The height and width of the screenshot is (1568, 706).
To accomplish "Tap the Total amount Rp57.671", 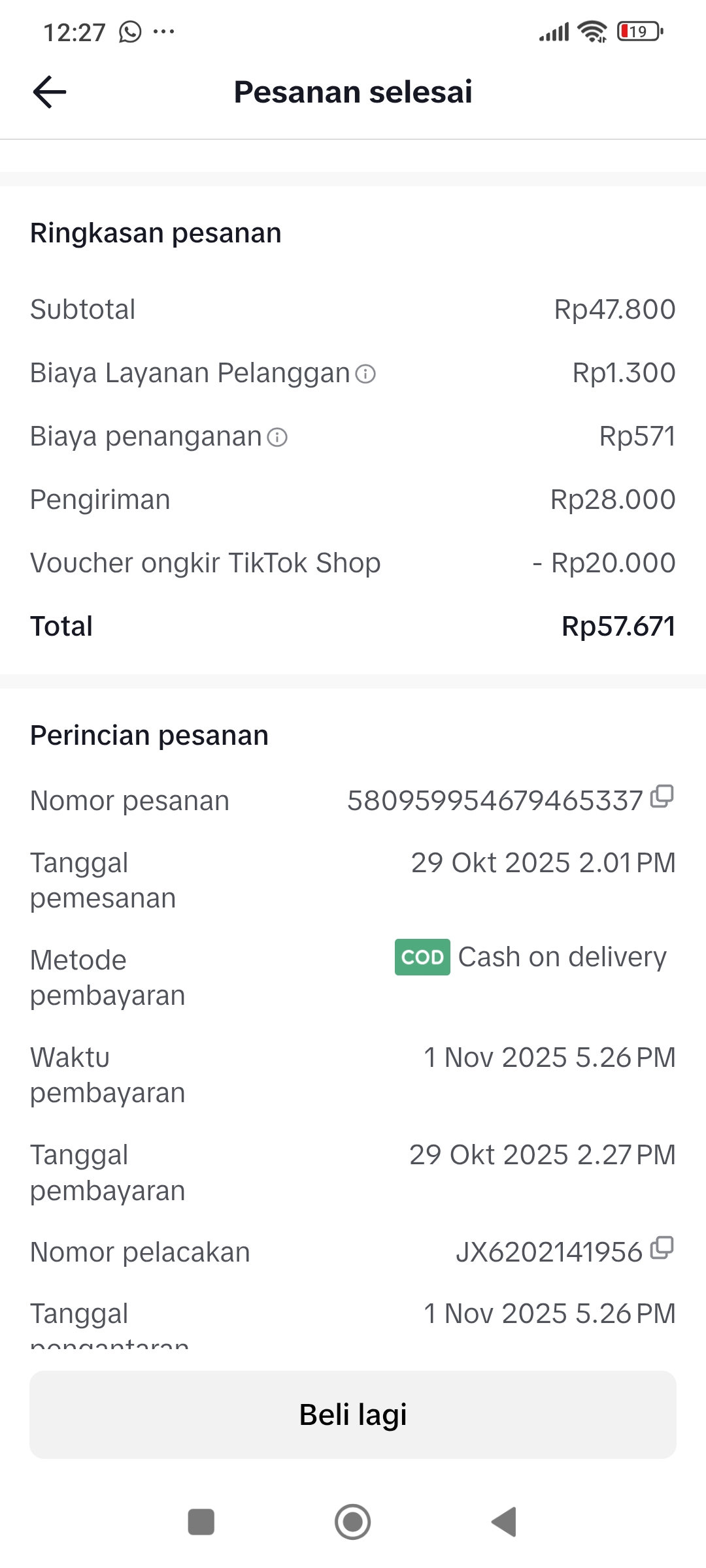I will click(618, 627).
